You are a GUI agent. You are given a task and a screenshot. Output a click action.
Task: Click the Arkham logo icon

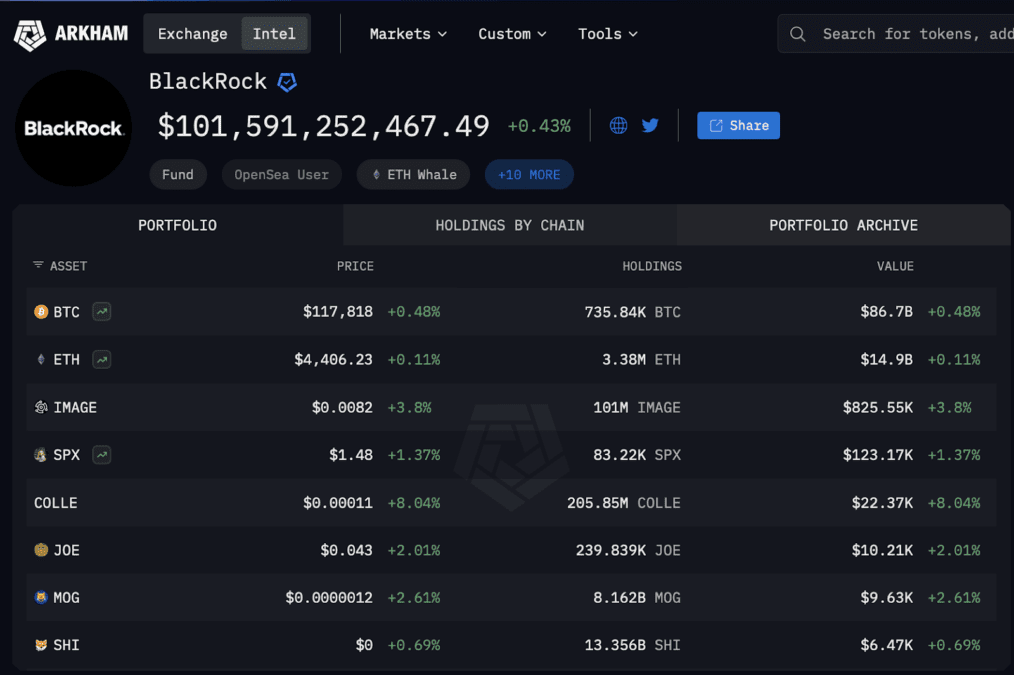tap(30, 34)
